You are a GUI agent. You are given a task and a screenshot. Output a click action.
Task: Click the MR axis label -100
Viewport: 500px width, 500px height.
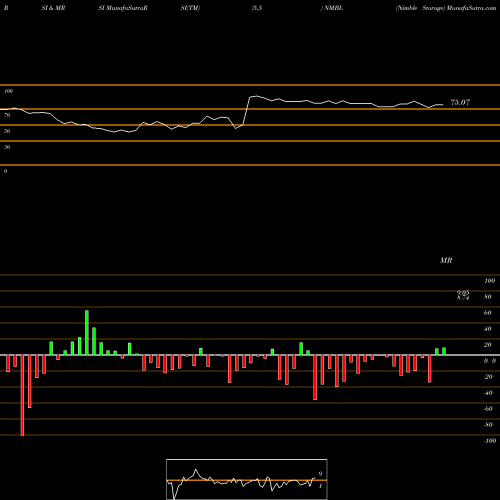pyautogui.click(x=489, y=441)
